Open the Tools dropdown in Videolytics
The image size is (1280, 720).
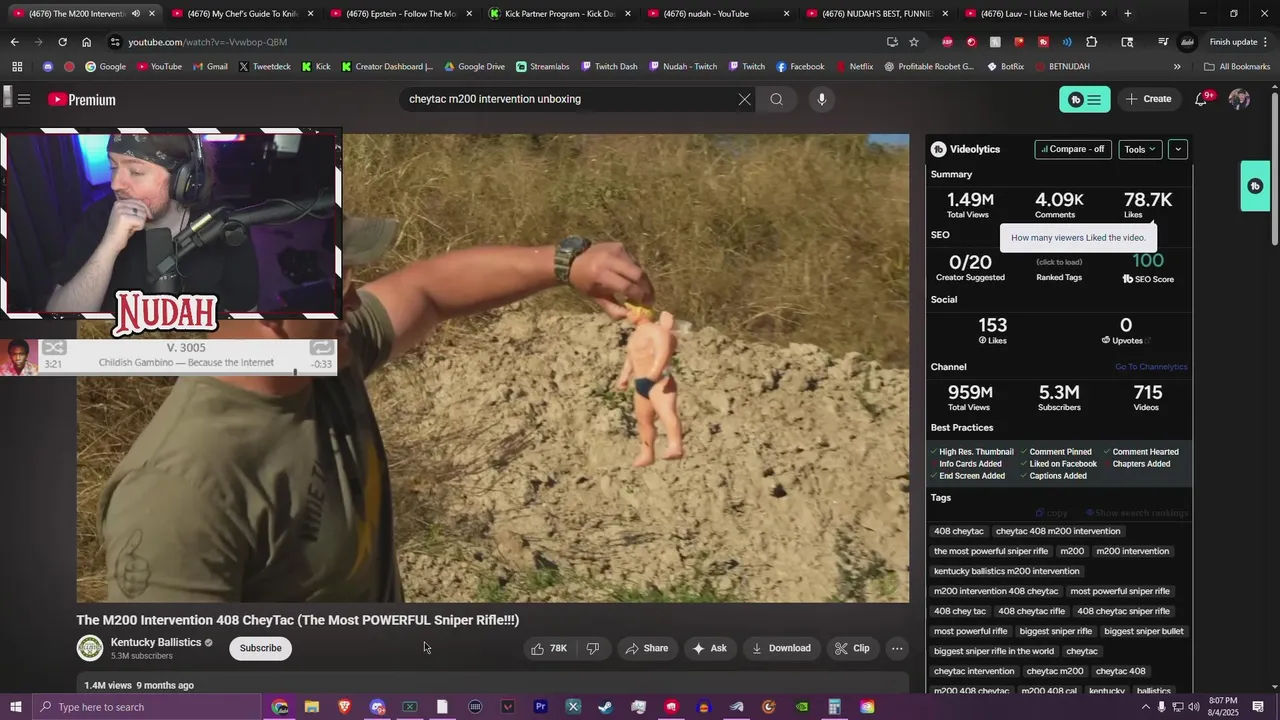click(x=1140, y=149)
